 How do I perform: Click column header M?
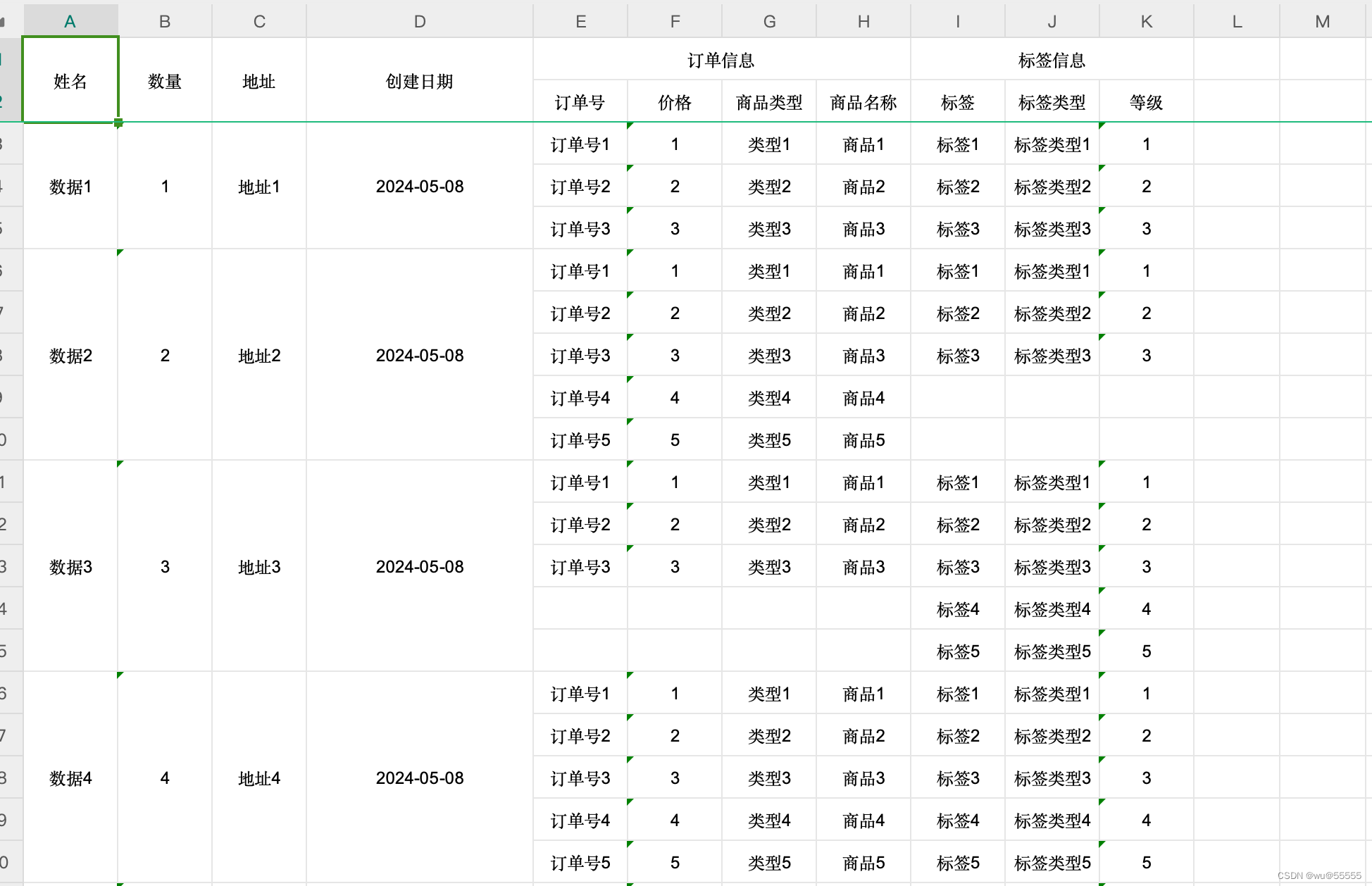pyautogui.click(x=1322, y=20)
